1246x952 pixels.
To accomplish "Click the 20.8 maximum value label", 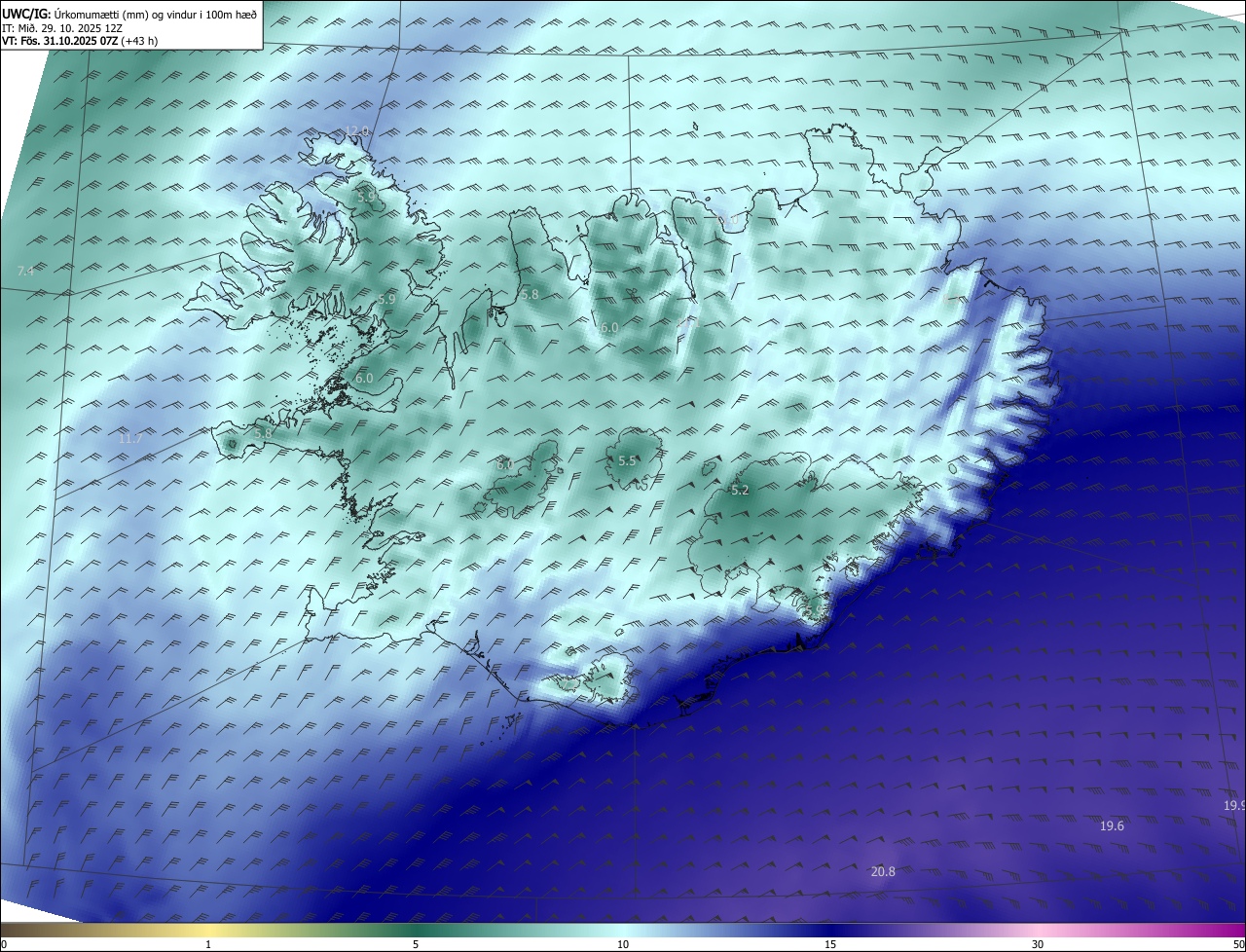I will [x=883, y=872].
